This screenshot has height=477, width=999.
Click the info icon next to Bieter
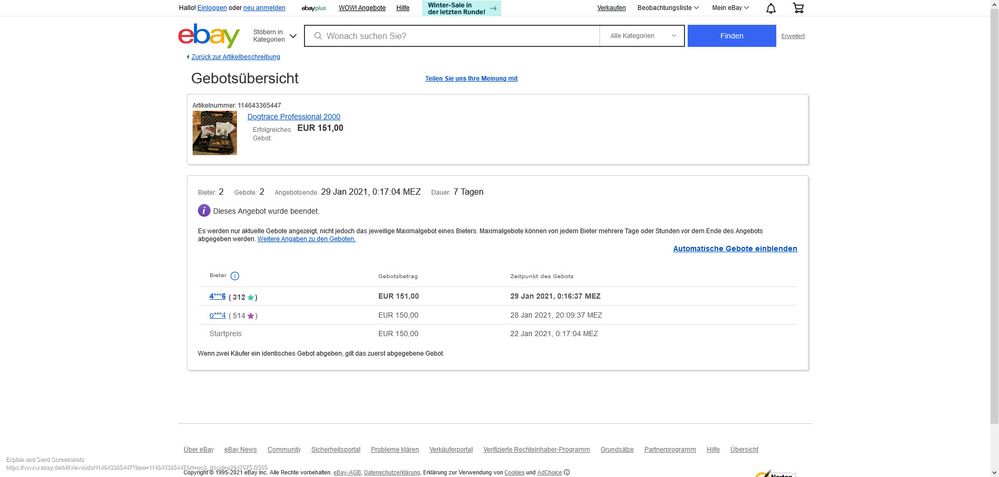pyautogui.click(x=235, y=276)
